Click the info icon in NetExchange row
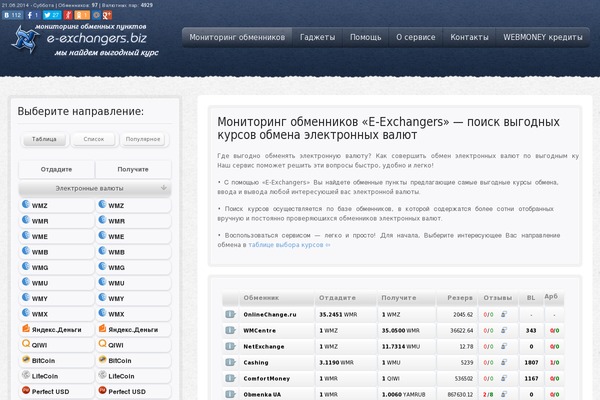Image resolution: width=600 pixels, height=400 pixels. 230,346
